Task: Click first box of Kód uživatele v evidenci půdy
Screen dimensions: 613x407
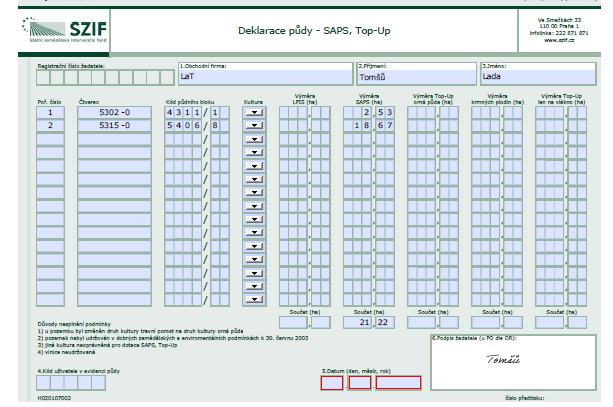Action: click(x=43, y=383)
